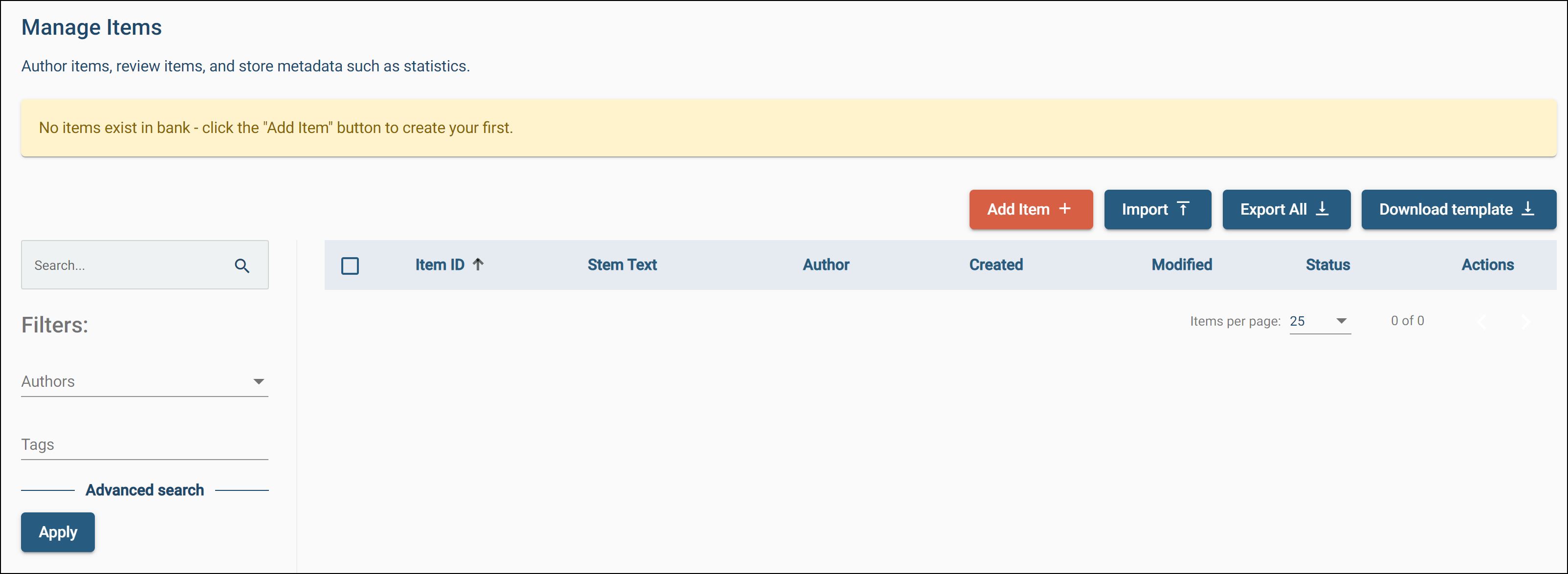Click the plus icon on Add Item
The width and height of the screenshot is (1568, 574).
[1064, 209]
